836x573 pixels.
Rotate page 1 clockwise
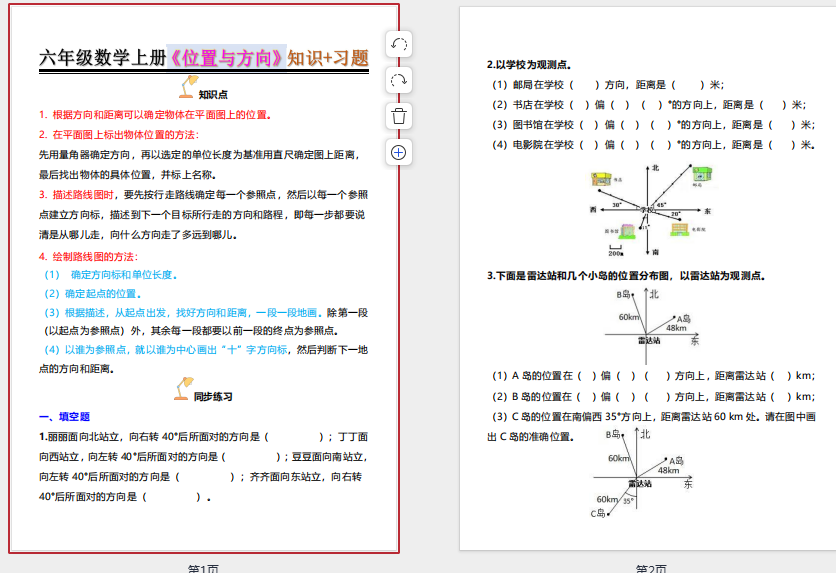(398, 80)
